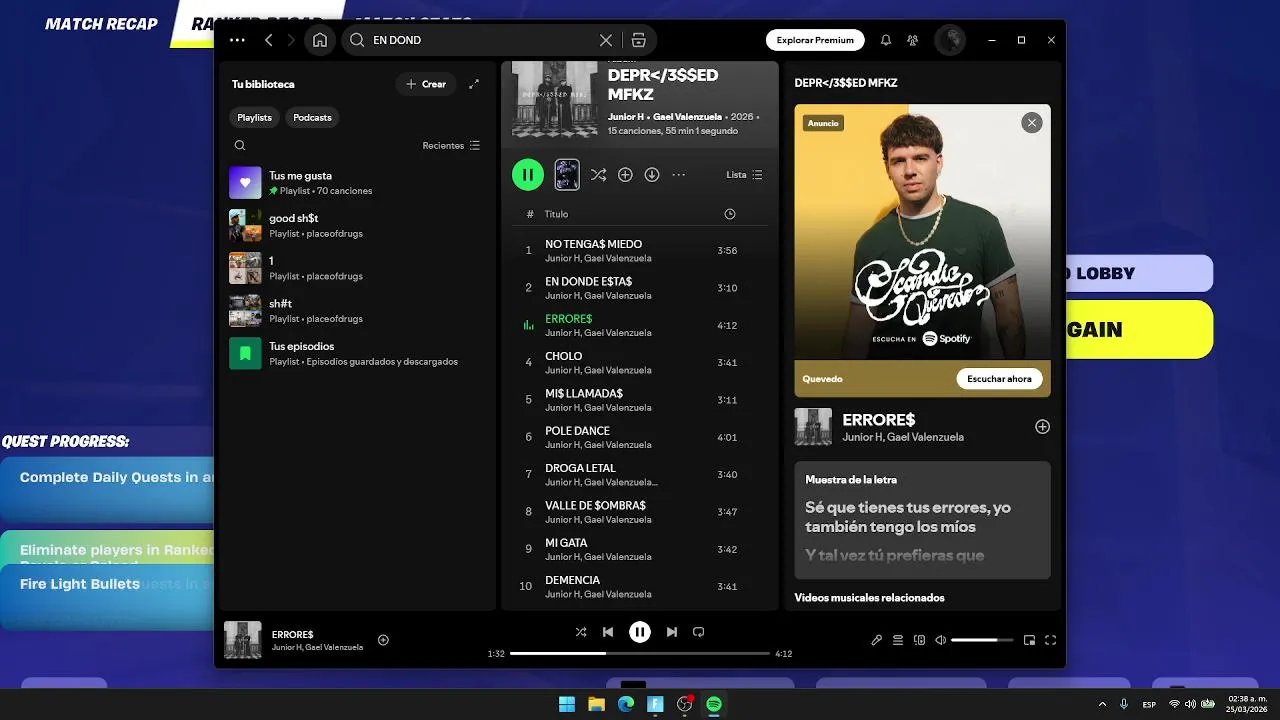Pause playback in the player bar
Viewport: 1280px width, 720px height.
[640, 632]
